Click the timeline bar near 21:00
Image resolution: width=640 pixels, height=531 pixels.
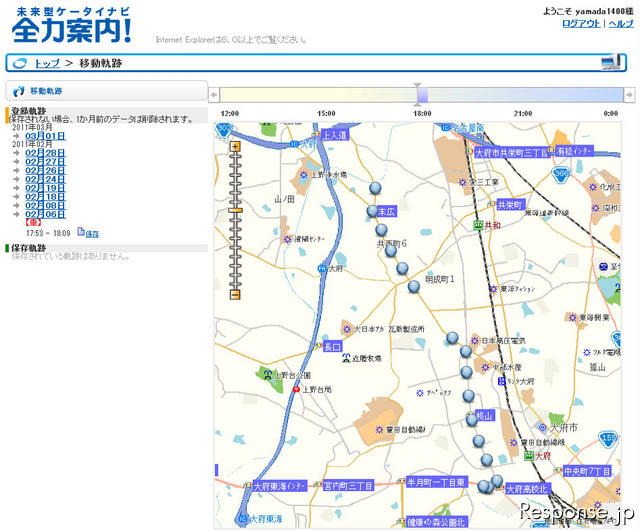(522, 95)
